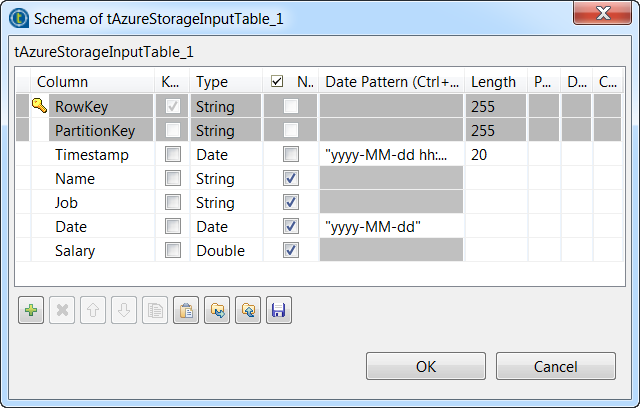Image resolution: width=640 pixels, height=408 pixels.
Task: Open Type cell showing Double
Action: tap(226, 251)
